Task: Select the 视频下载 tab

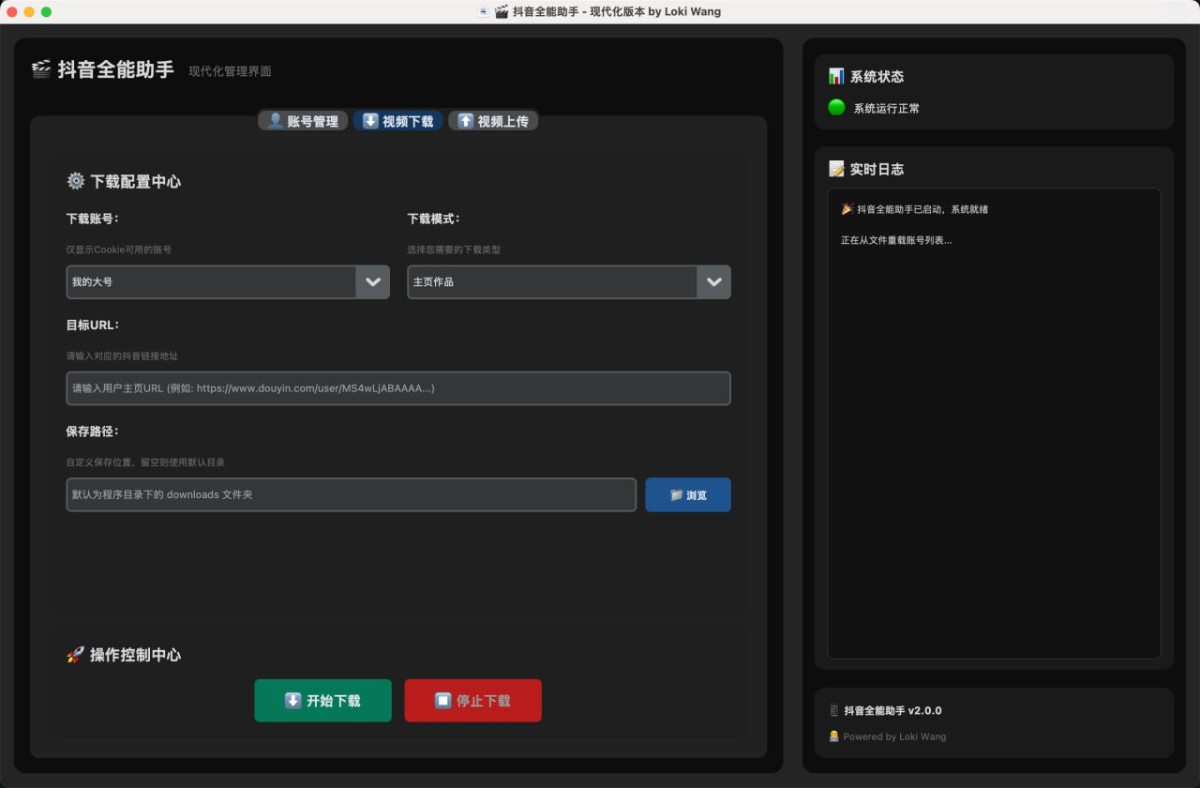Action: click(x=398, y=121)
